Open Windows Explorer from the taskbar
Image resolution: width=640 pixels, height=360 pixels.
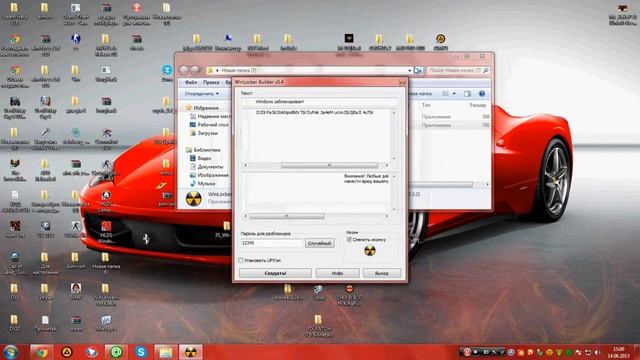(x=166, y=352)
